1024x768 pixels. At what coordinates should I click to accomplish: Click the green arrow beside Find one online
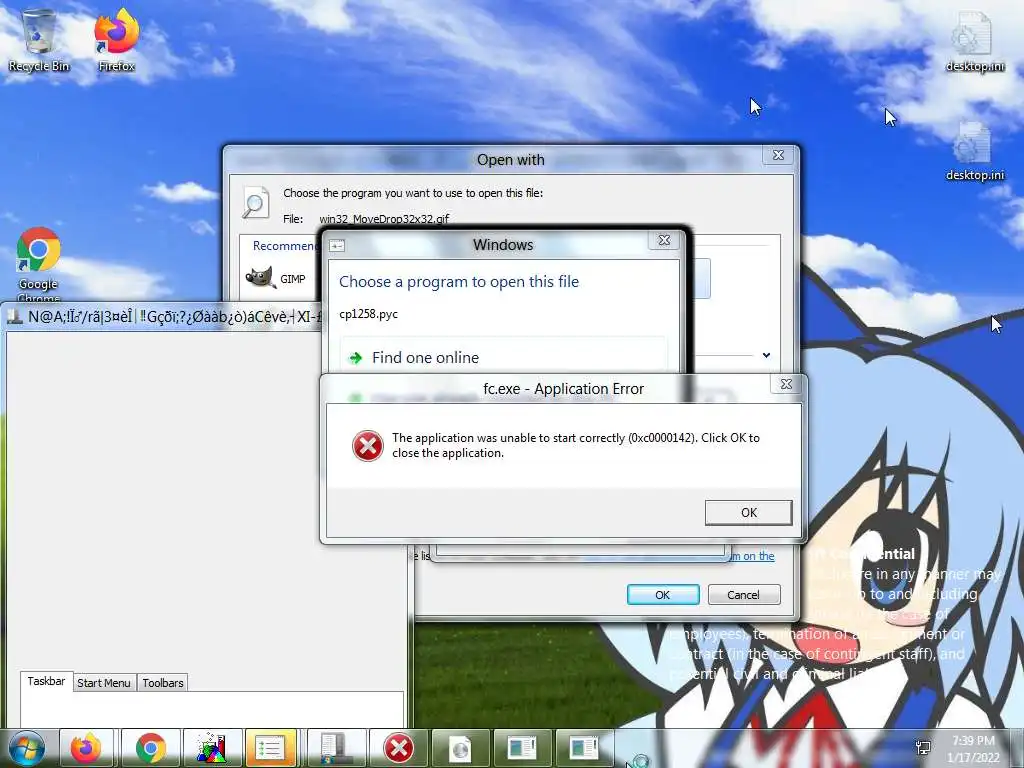click(x=355, y=357)
